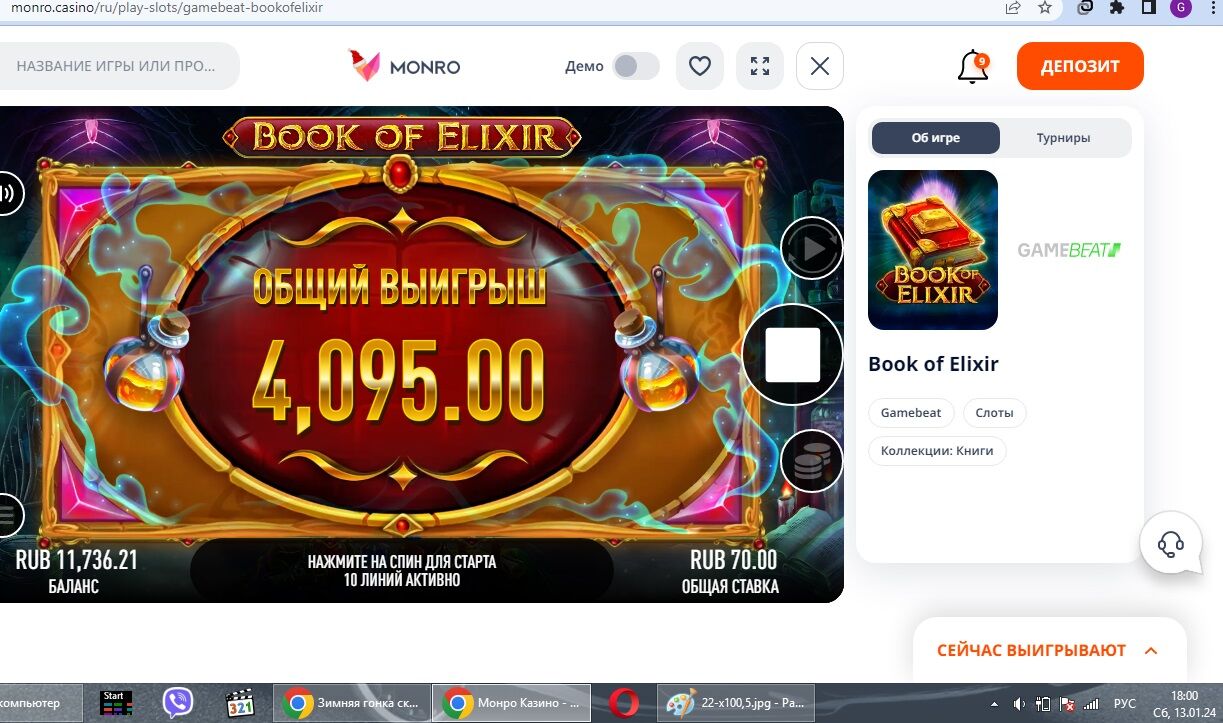The image size is (1223, 723).
Task: Open the game hamburger menu
Action: click(x=8, y=516)
